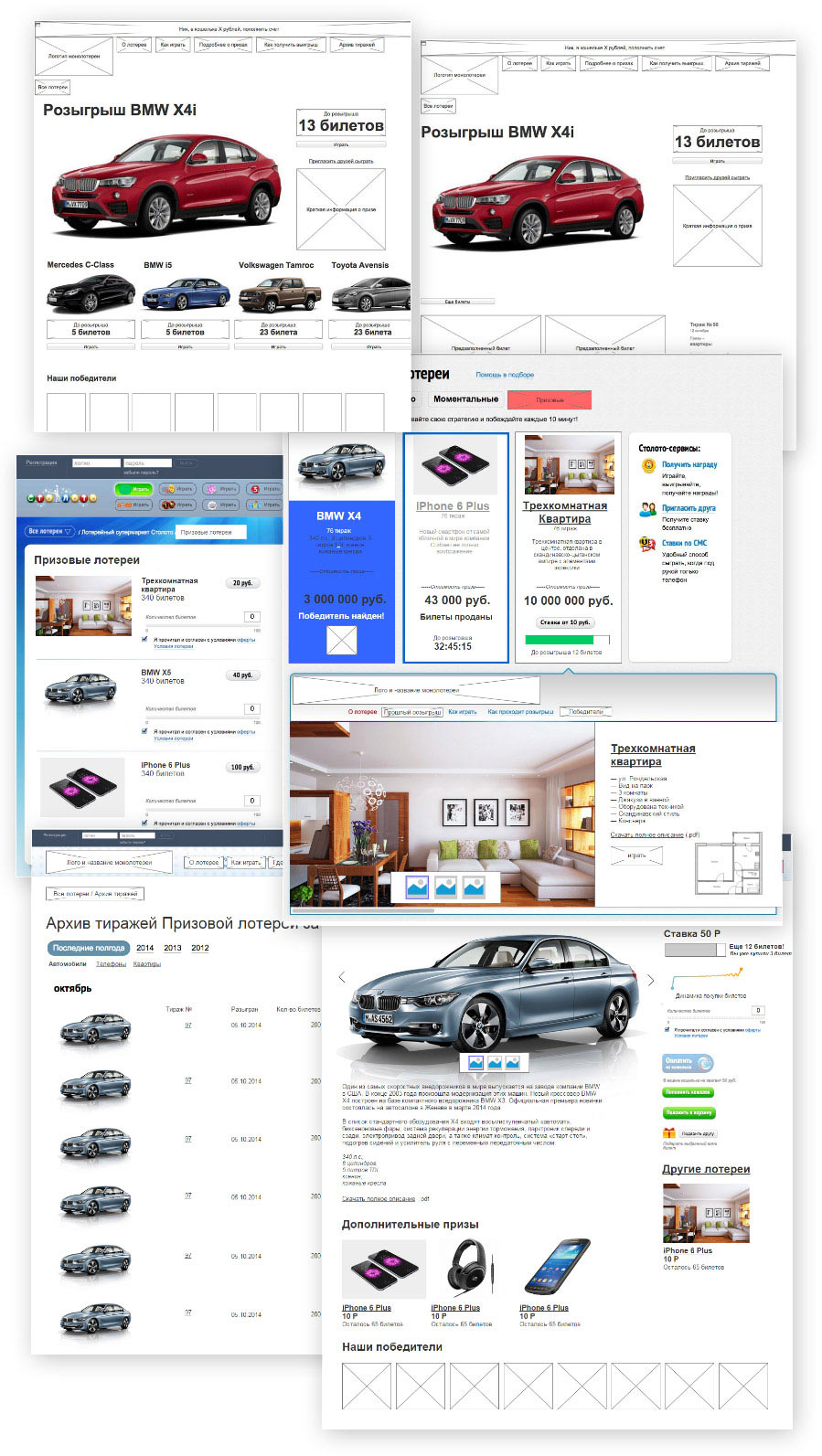Click Пригласить друзей сыграть in front wireframe
Image resolution: width=822 pixels, height=1456 pixels.
341,161
